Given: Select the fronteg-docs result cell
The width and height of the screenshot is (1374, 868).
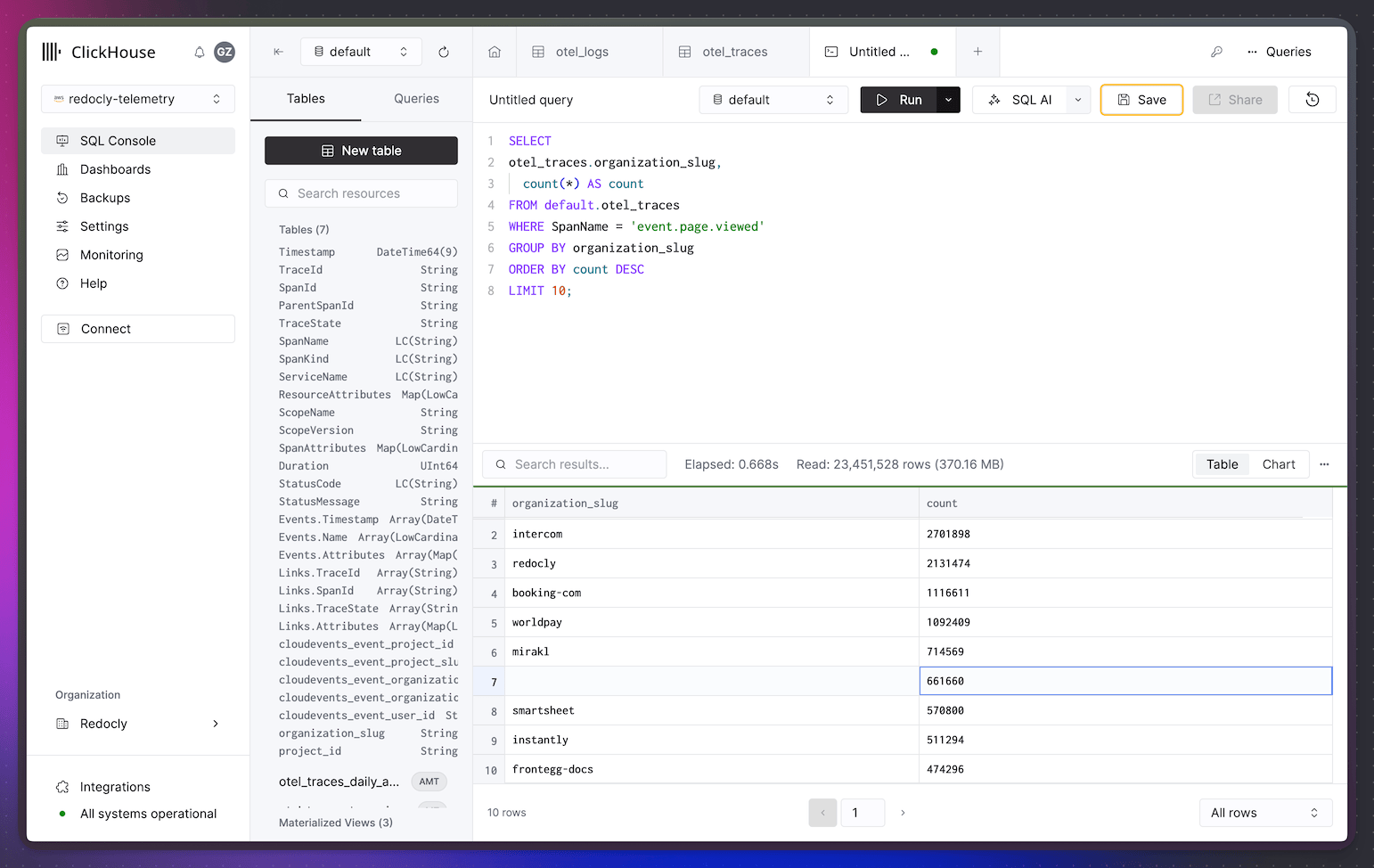Looking at the screenshot, I should (712, 769).
